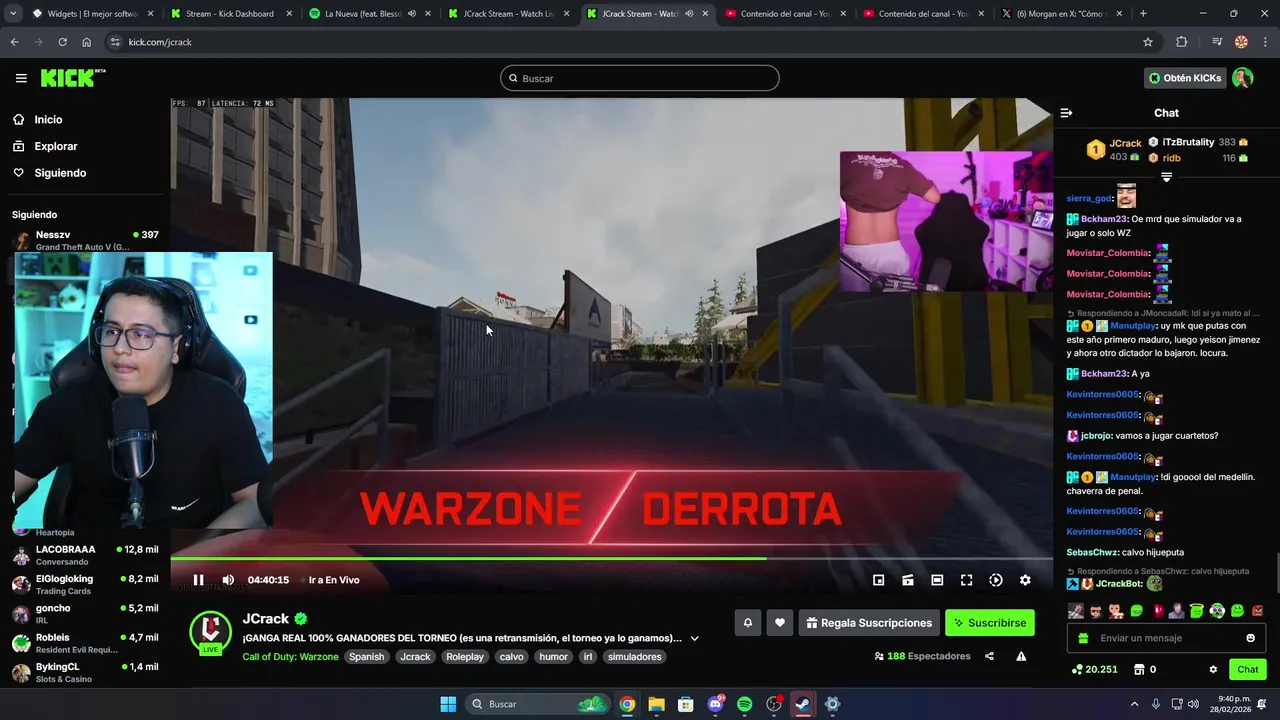Screen dimensions: 1280x720
Task: Switch to Morgan en X tab
Action: point(1061,14)
